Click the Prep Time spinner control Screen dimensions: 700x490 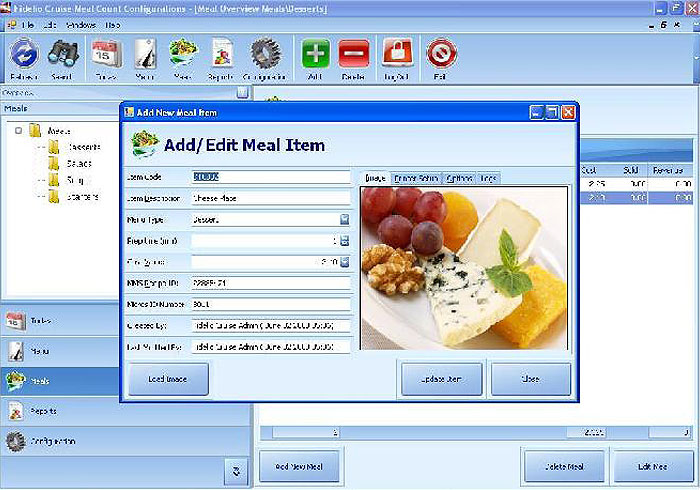pyautogui.click(x=344, y=241)
